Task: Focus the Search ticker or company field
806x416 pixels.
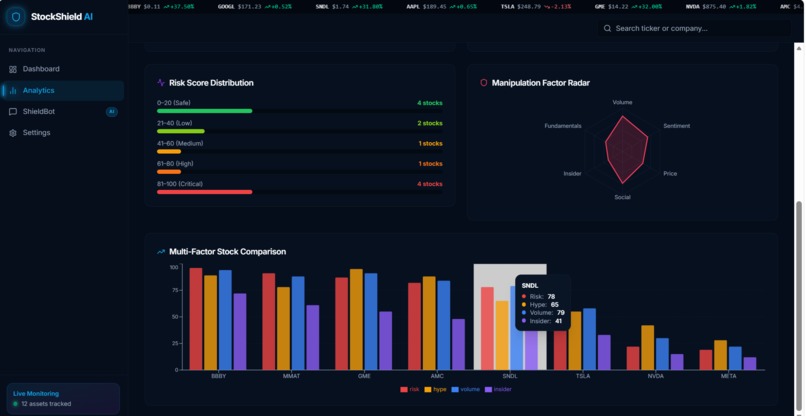Action: pyautogui.click(x=694, y=28)
